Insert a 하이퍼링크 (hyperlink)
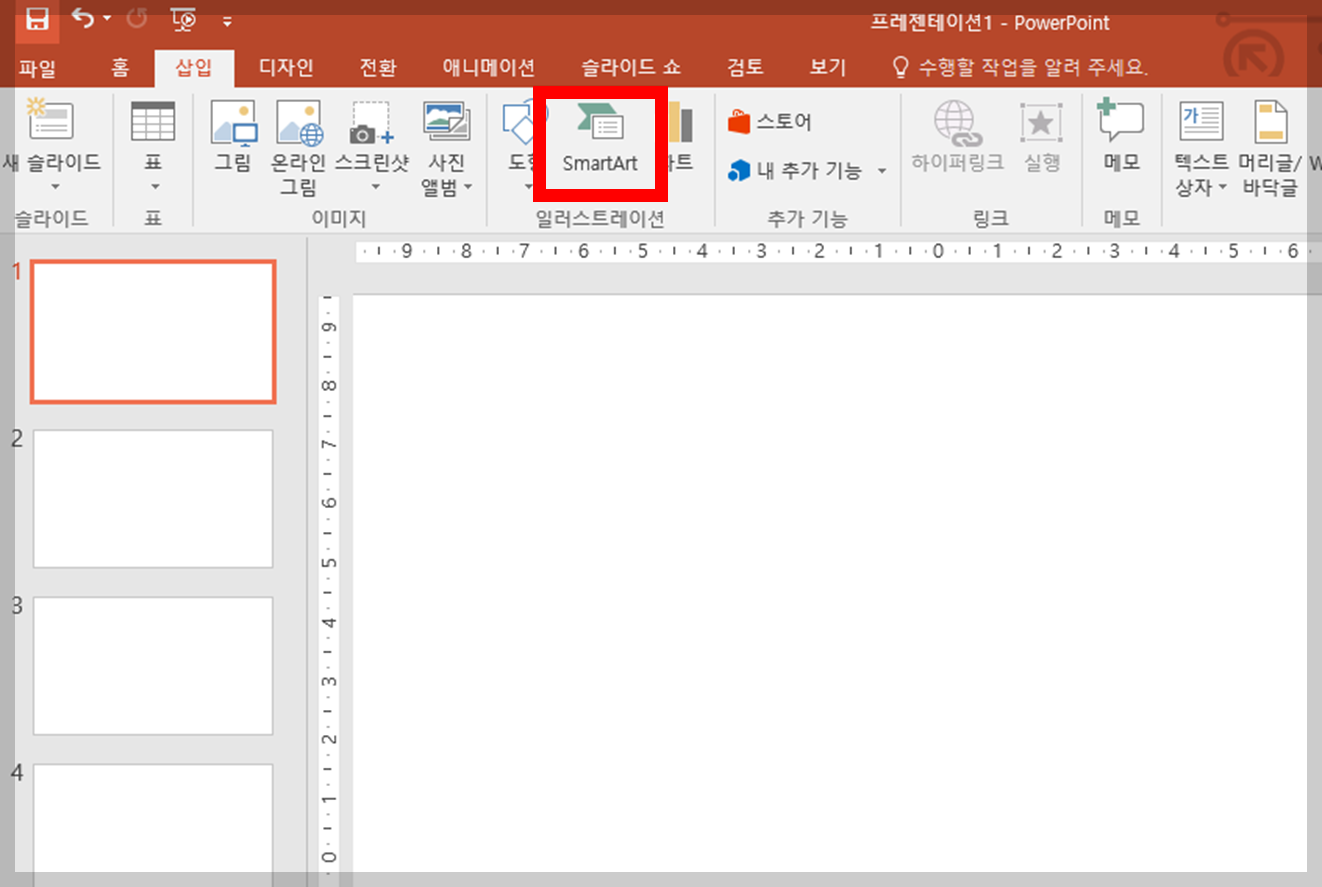The height and width of the screenshot is (887, 1322). 956,140
